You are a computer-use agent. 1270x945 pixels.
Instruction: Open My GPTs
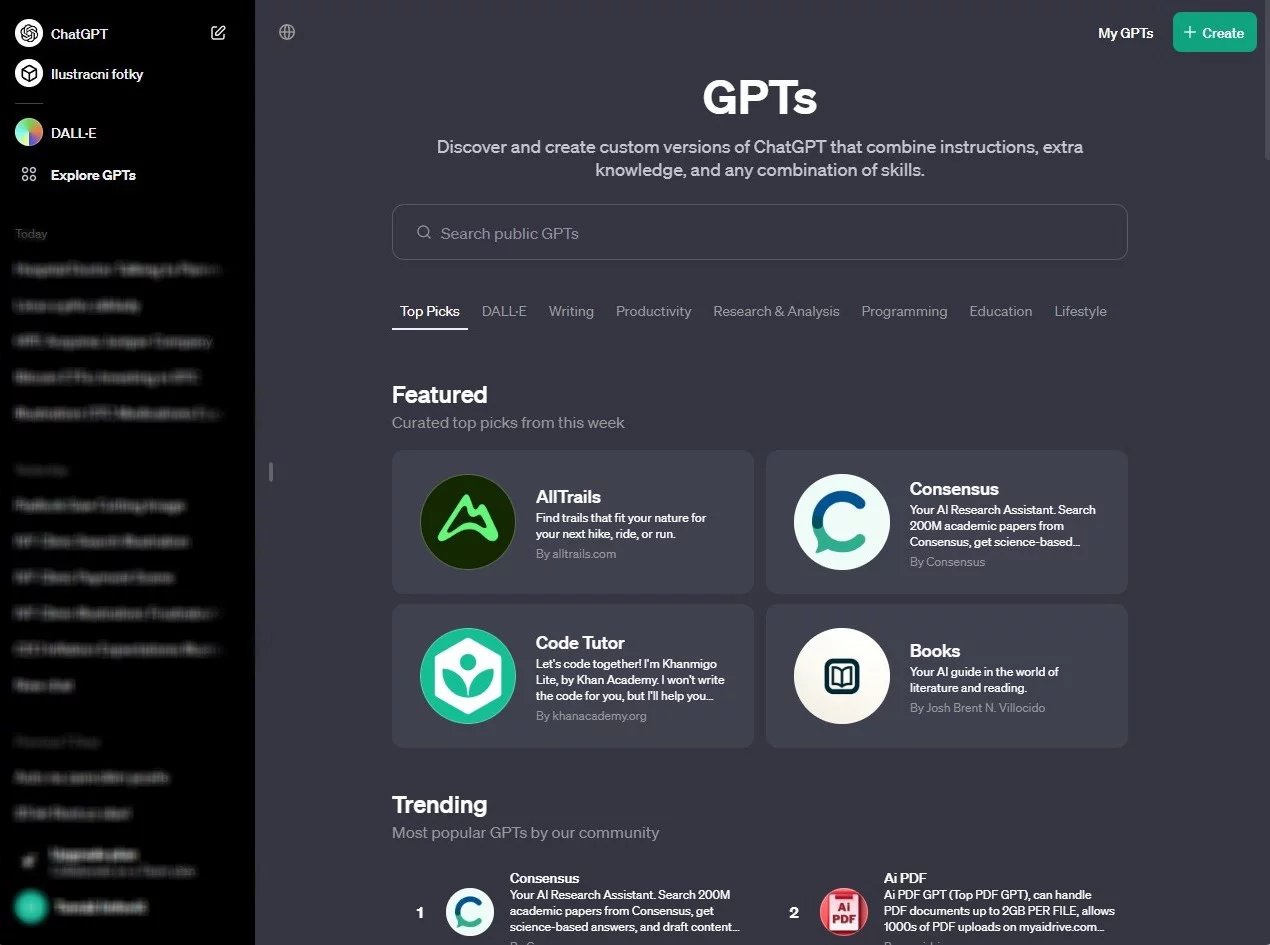click(1125, 33)
